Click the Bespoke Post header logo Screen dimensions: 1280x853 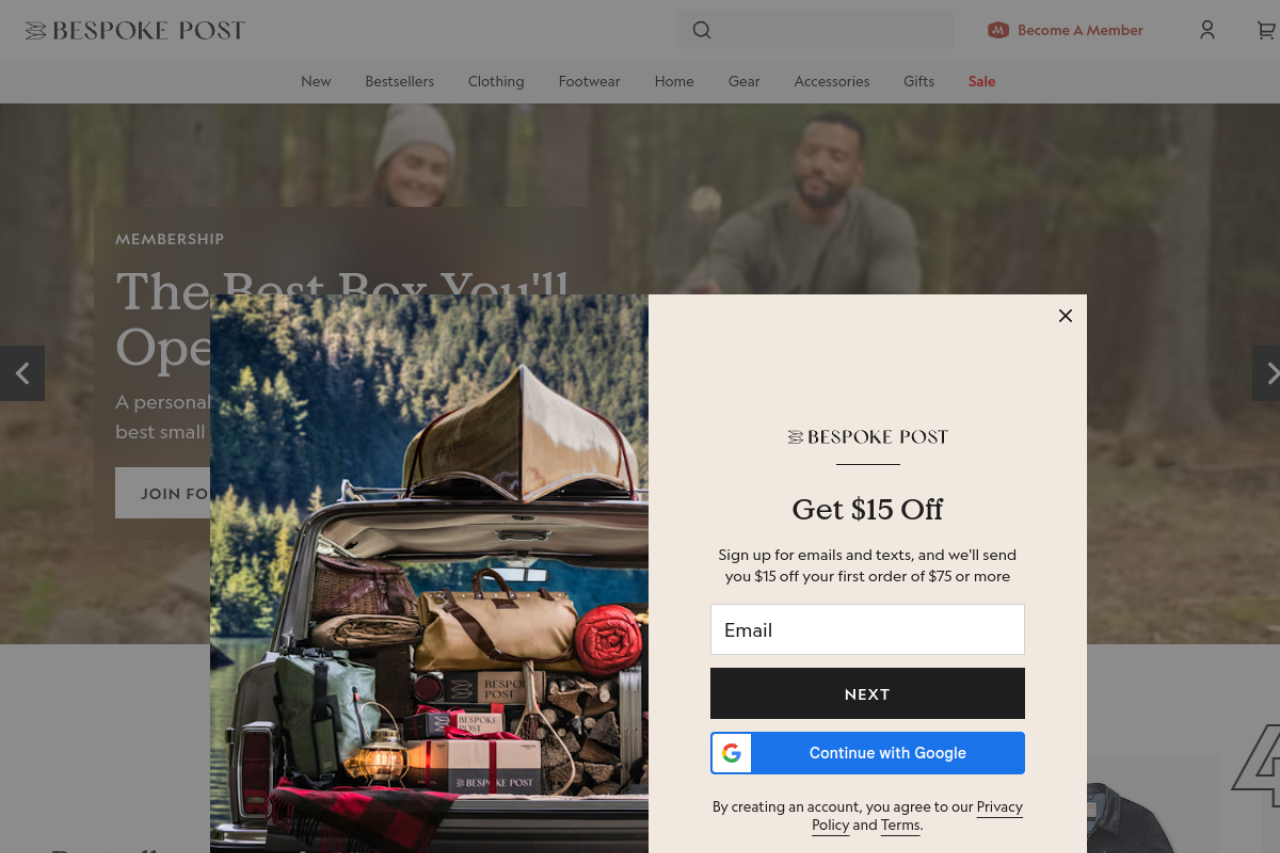coord(135,31)
